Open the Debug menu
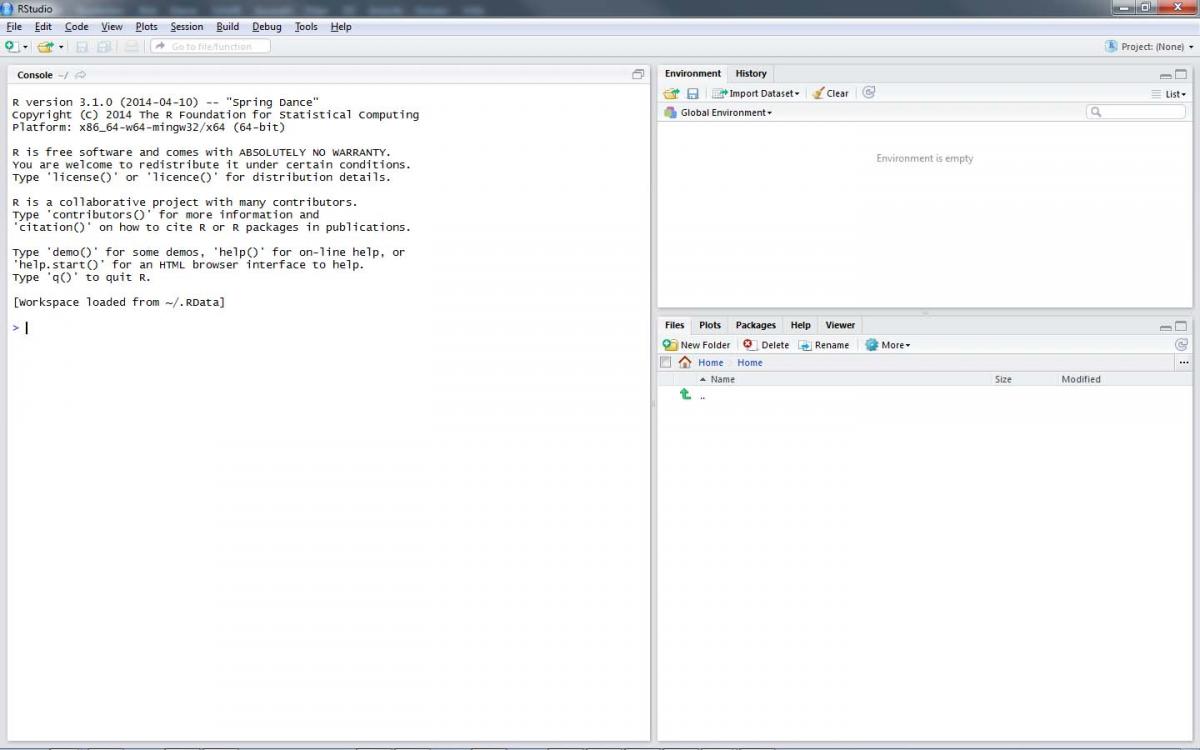 click(267, 27)
